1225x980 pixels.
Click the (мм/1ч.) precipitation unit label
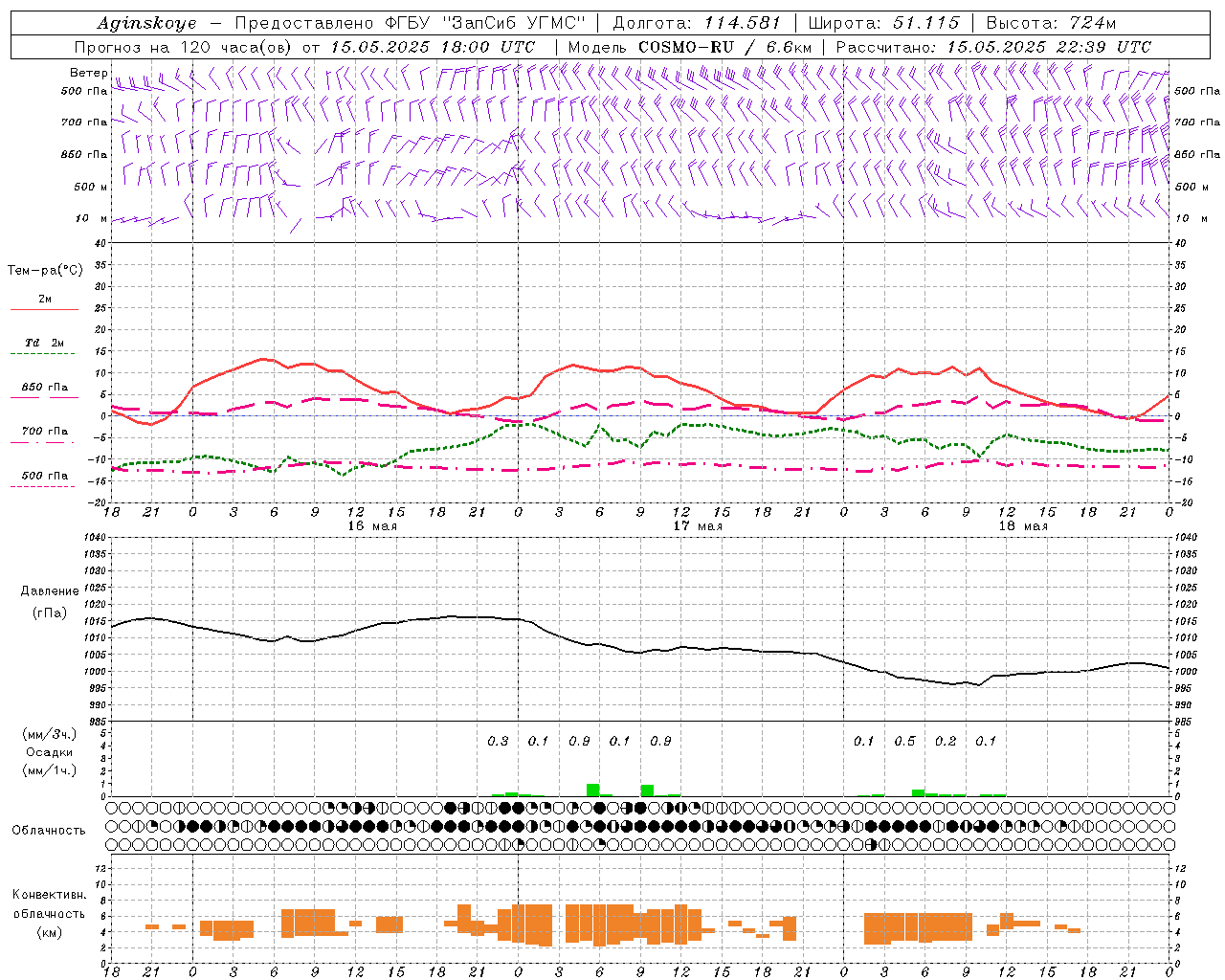tap(50, 770)
